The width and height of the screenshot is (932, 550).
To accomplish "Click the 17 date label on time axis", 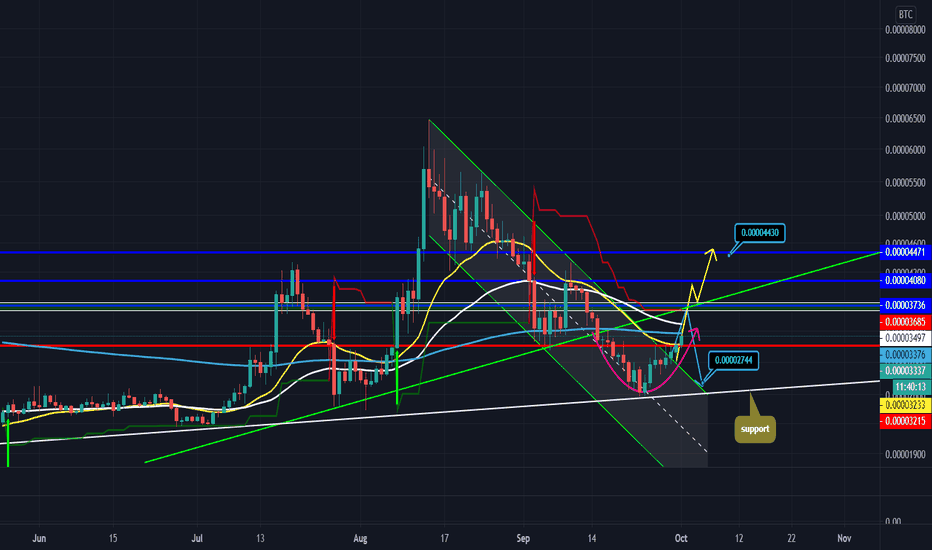I will pyautogui.click(x=445, y=538).
